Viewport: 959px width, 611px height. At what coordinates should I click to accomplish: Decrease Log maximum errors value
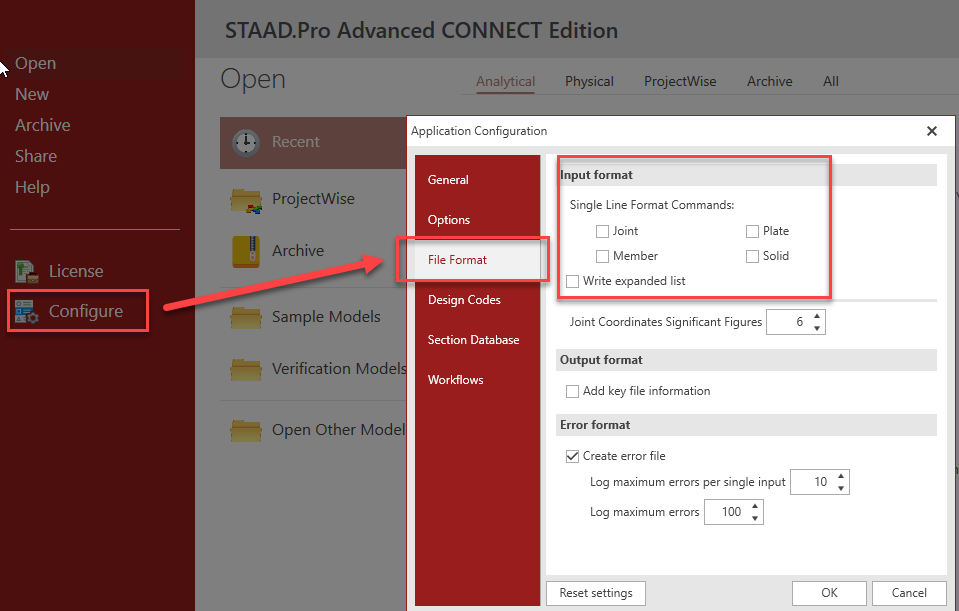(755, 519)
